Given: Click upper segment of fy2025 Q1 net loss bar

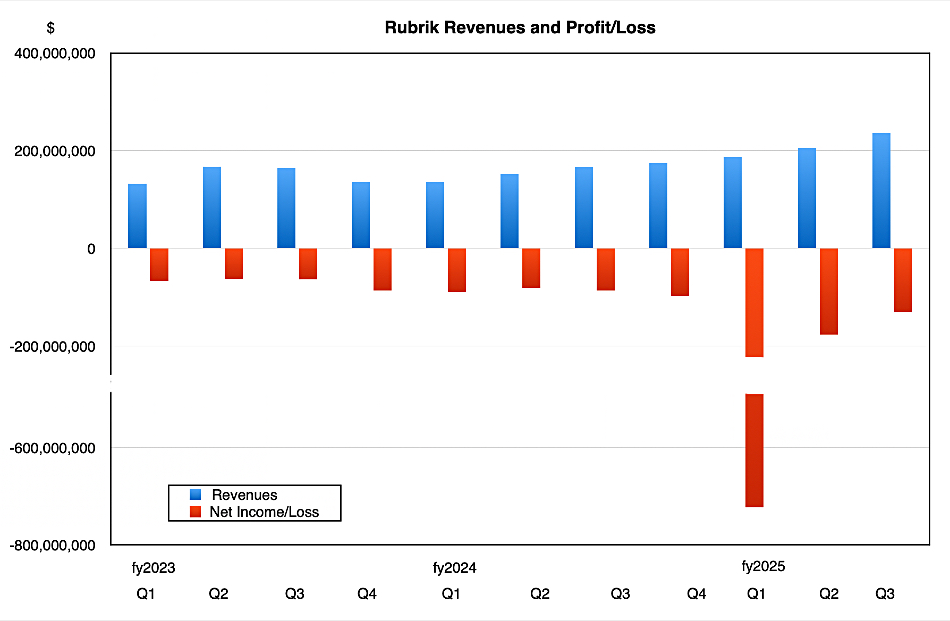Looking at the screenshot, I should click(754, 303).
